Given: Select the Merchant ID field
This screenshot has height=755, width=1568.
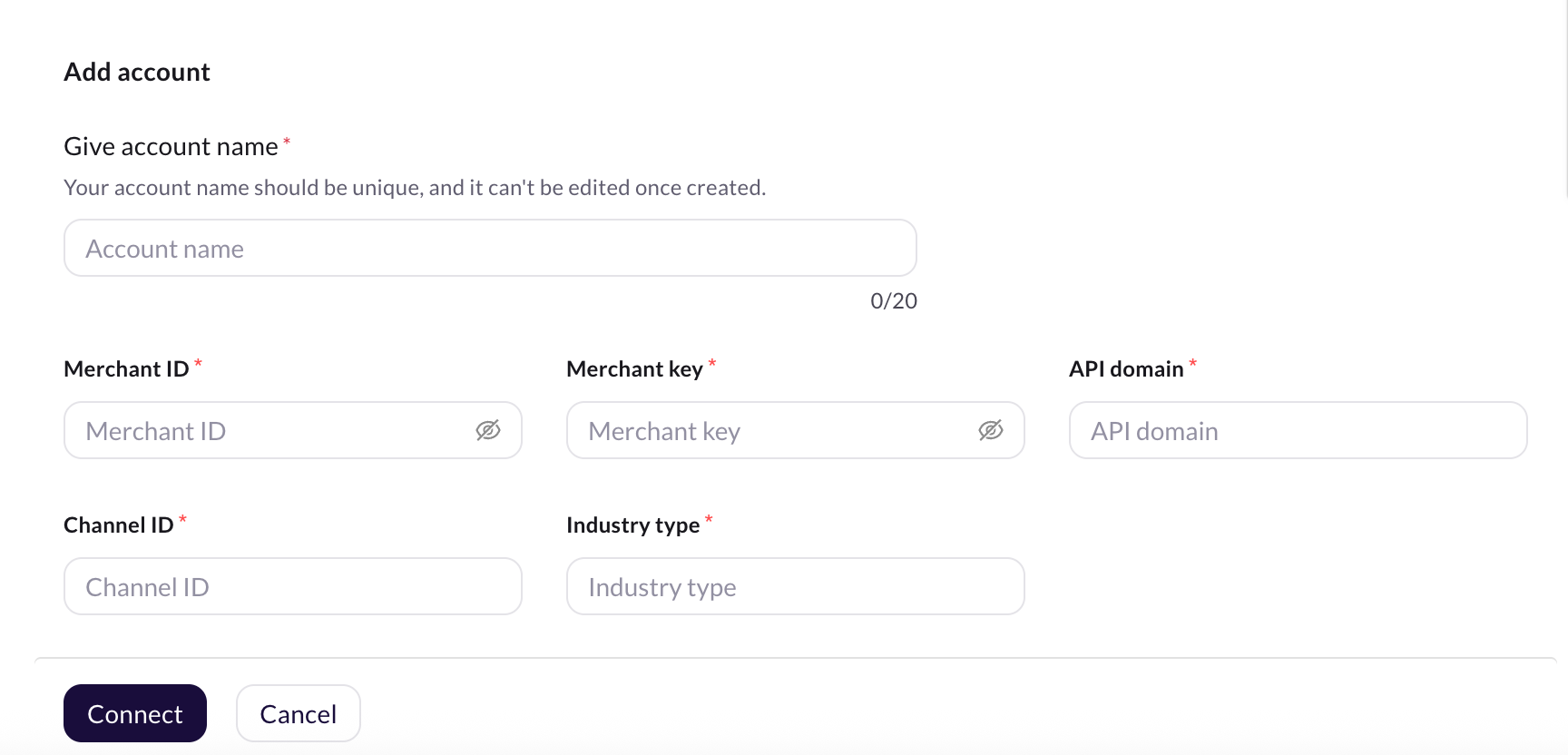Looking at the screenshot, I should click(x=293, y=430).
